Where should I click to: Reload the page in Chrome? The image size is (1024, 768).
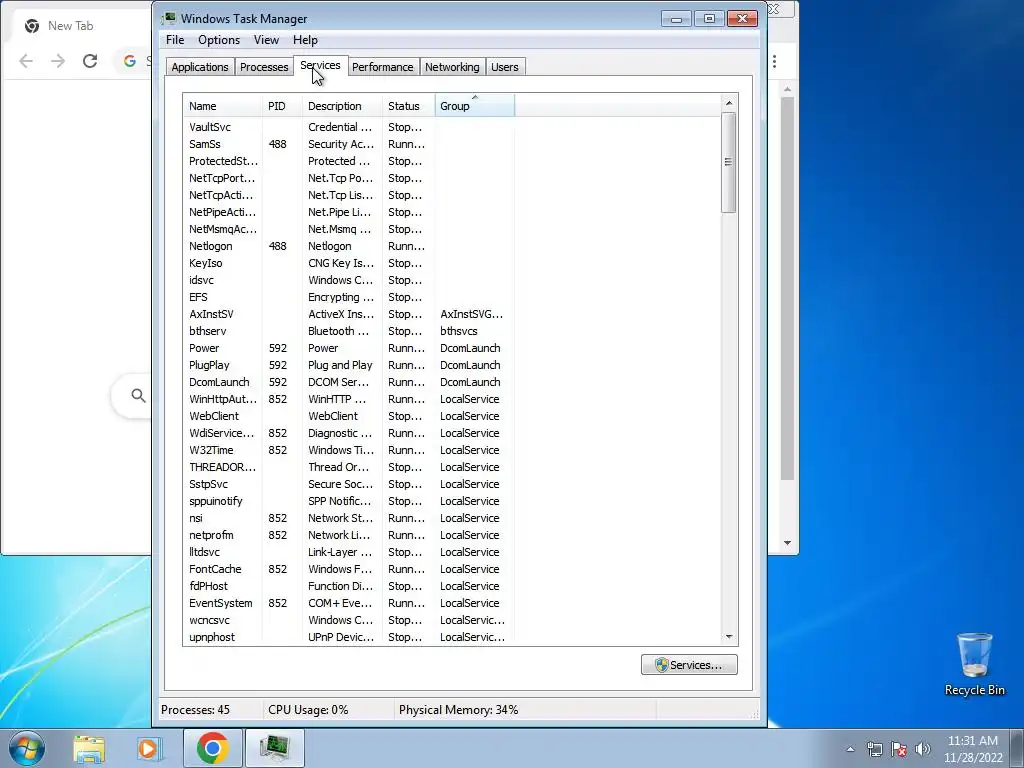(x=90, y=61)
